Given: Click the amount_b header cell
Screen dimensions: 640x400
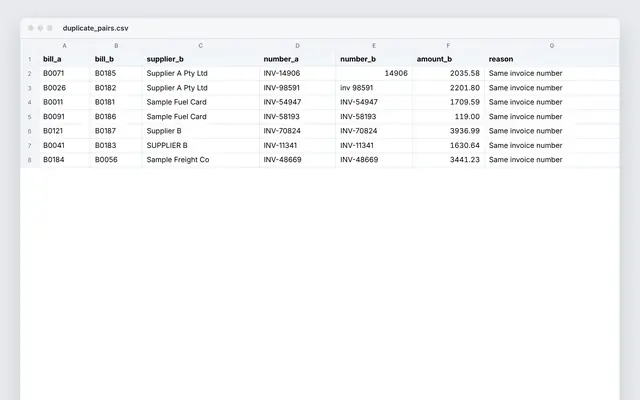Looking at the screenshot, I should [x=449, y=59].
